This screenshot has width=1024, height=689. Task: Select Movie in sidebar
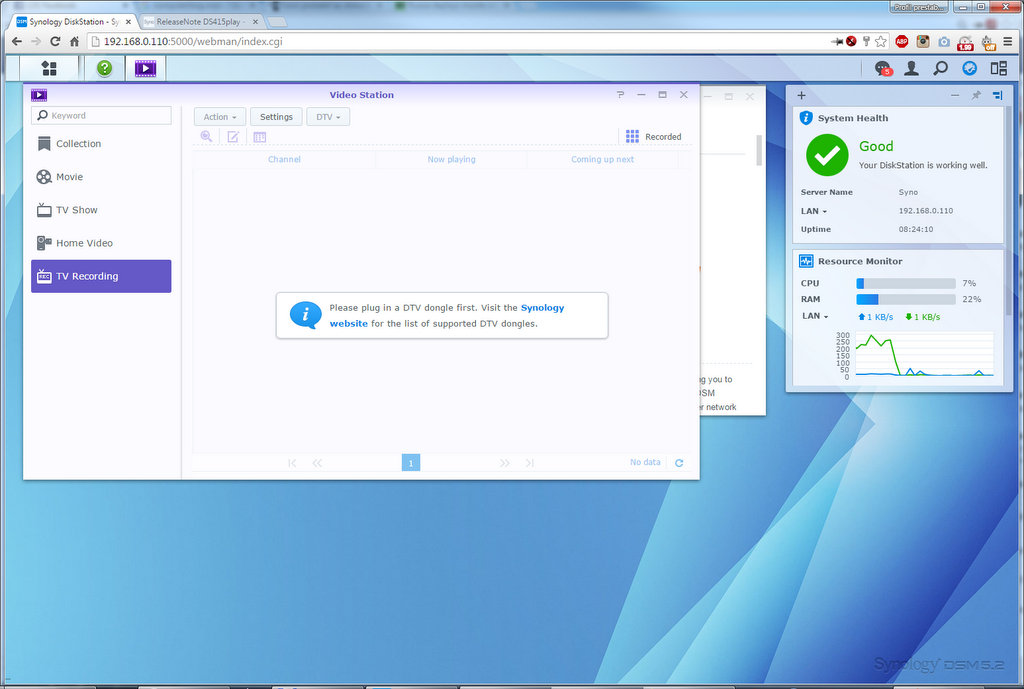pyautogui.click(x=101, y=177)
